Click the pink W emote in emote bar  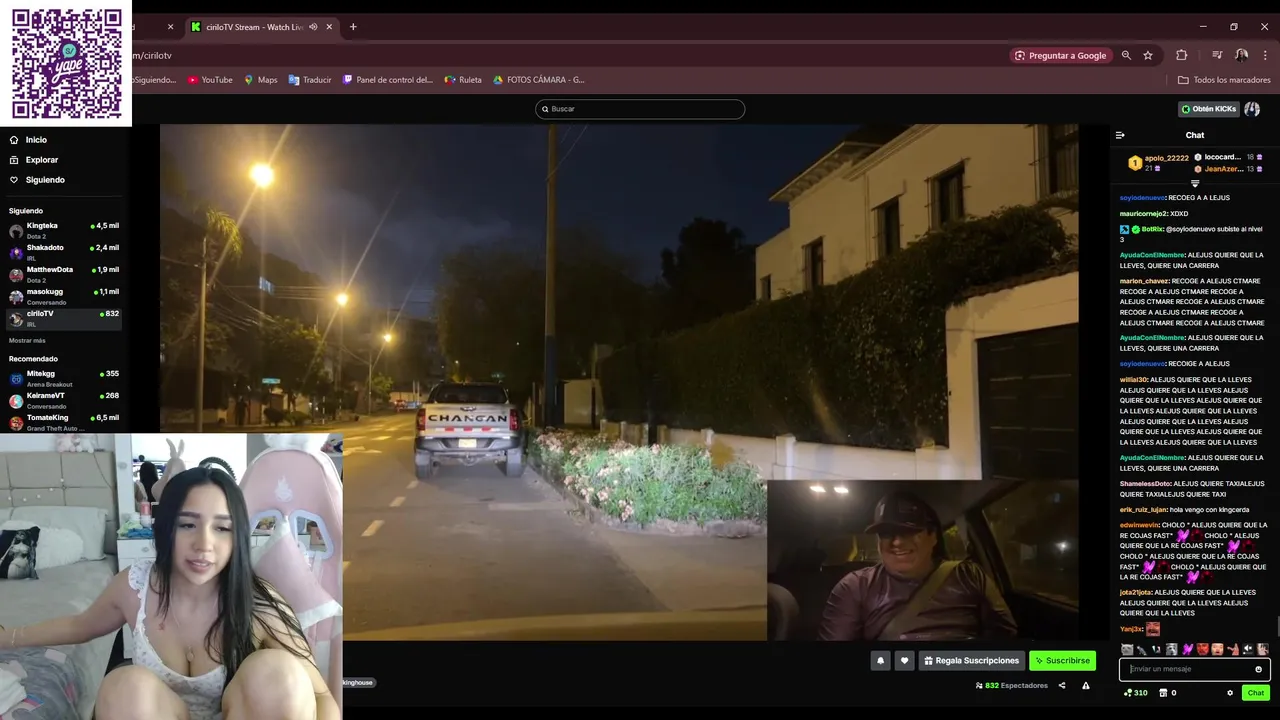pos(1187,649)
